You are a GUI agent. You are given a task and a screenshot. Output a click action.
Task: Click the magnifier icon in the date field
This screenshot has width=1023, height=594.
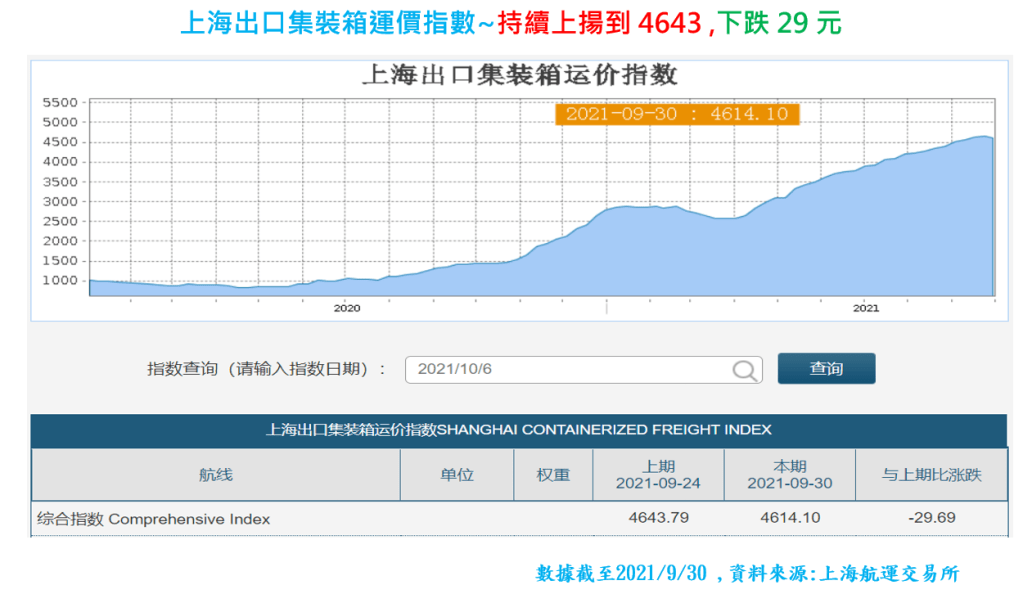[744, 370]
